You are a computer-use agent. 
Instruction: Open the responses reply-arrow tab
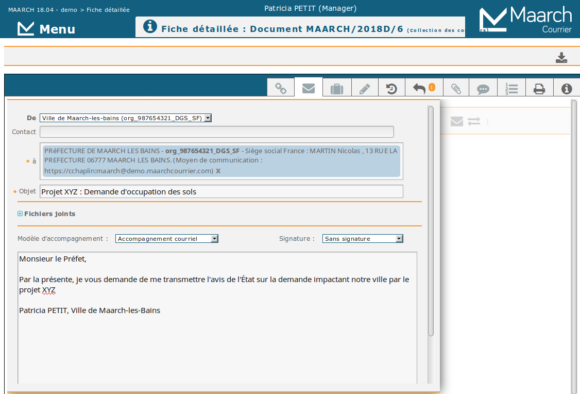424,88
